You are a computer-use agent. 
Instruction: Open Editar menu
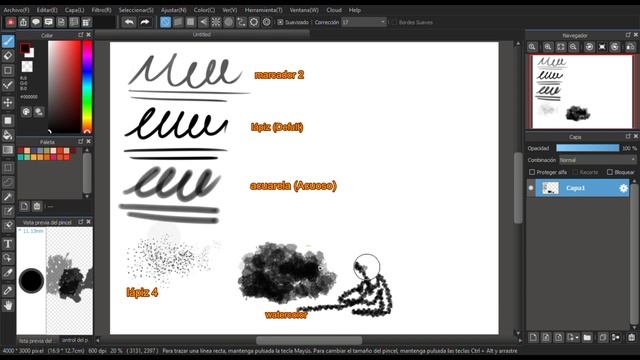point(47,10)
